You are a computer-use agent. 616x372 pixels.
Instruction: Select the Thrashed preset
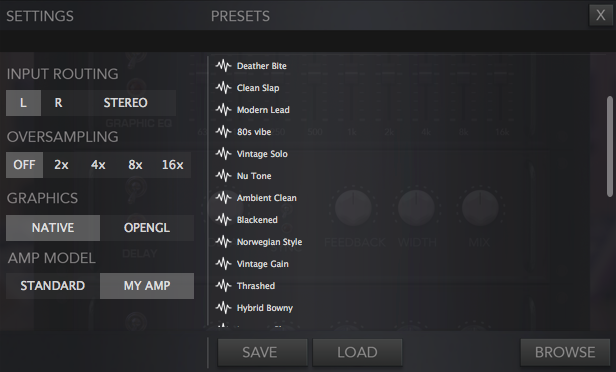coord(256,286)
